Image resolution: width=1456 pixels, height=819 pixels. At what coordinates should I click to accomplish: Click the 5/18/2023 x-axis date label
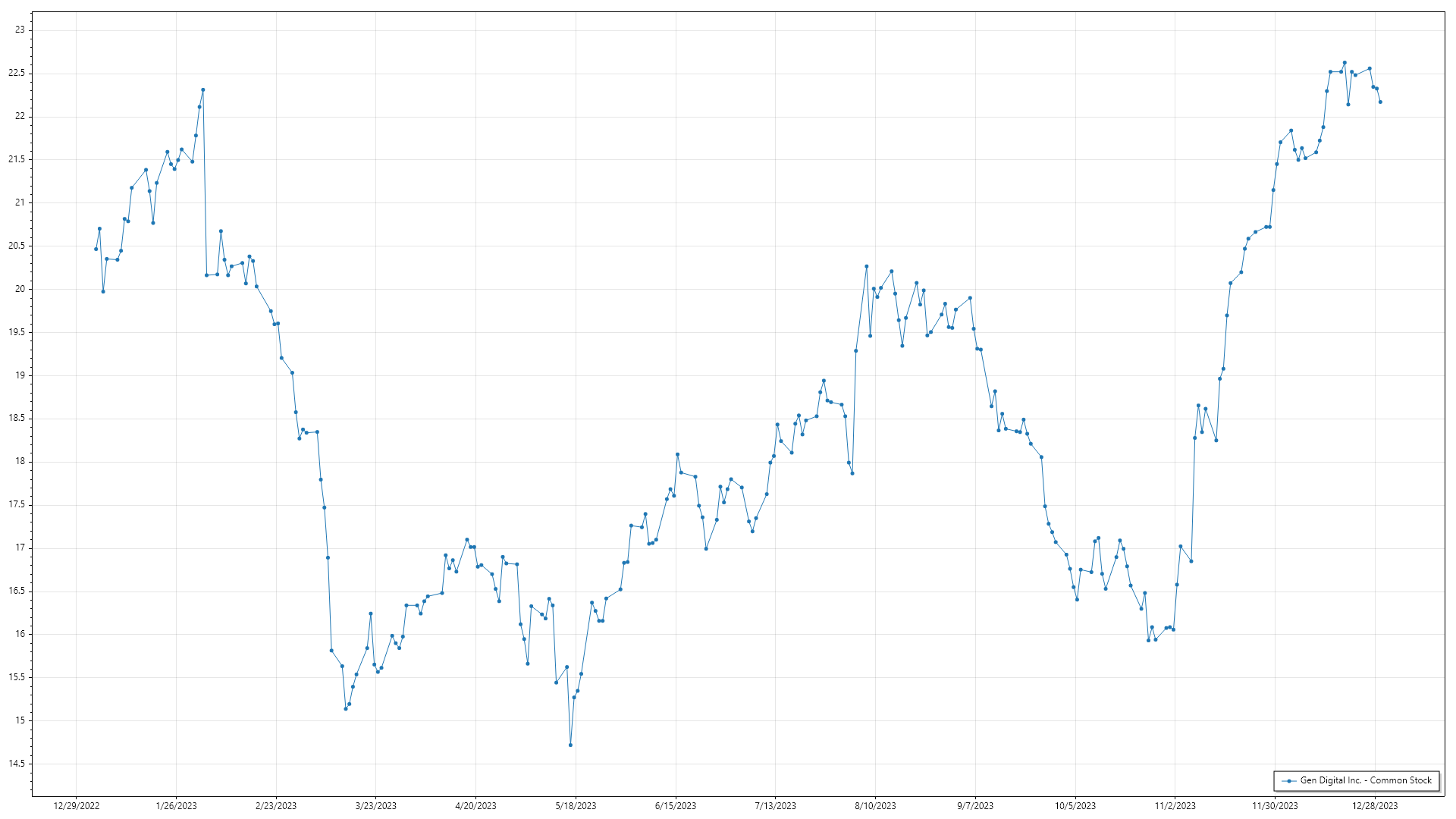coord(576,806)
